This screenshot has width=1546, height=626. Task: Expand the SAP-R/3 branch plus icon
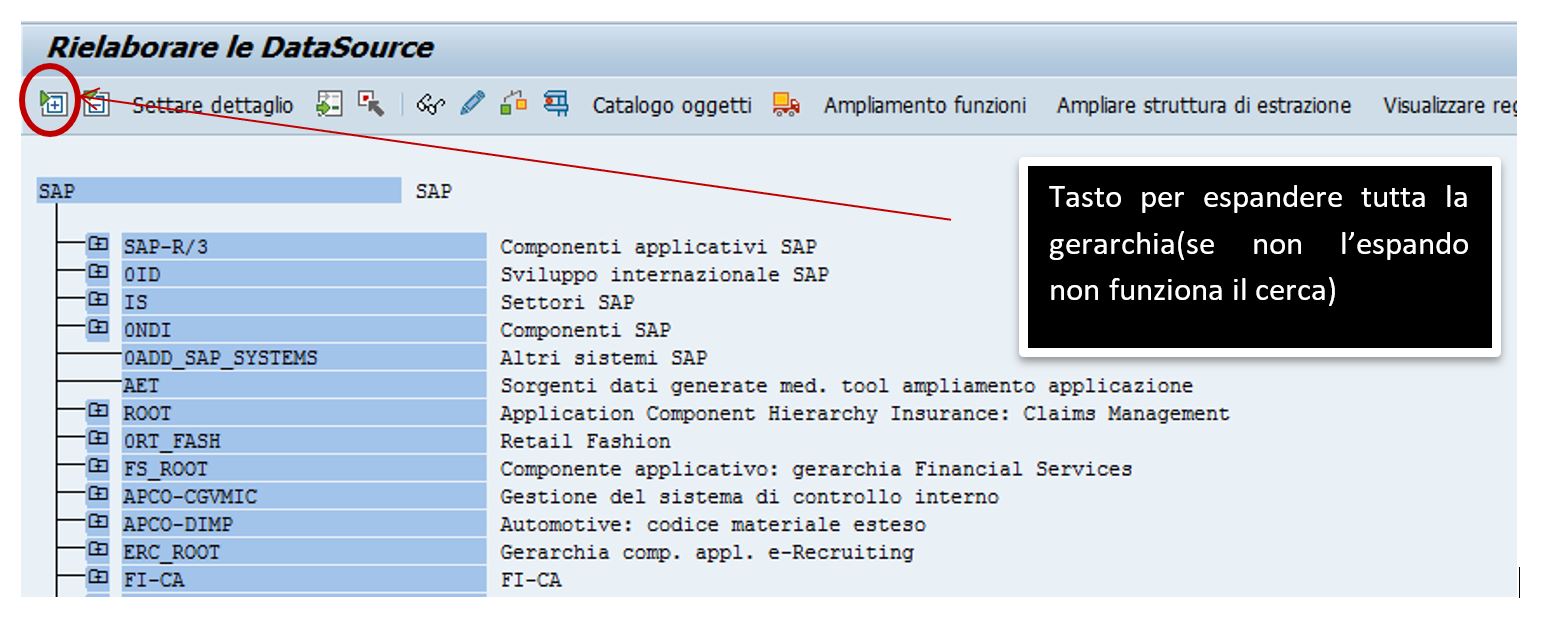click(x=97, y=246)
